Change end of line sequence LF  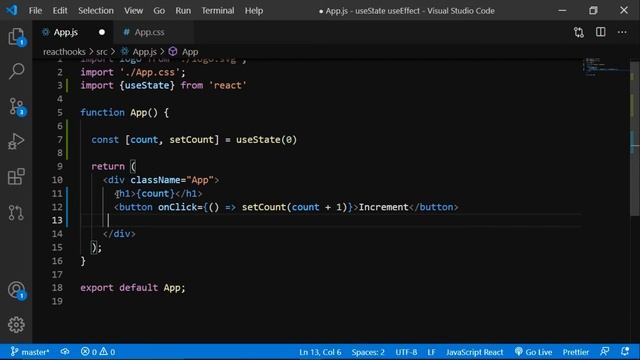[x=431, y=352]
